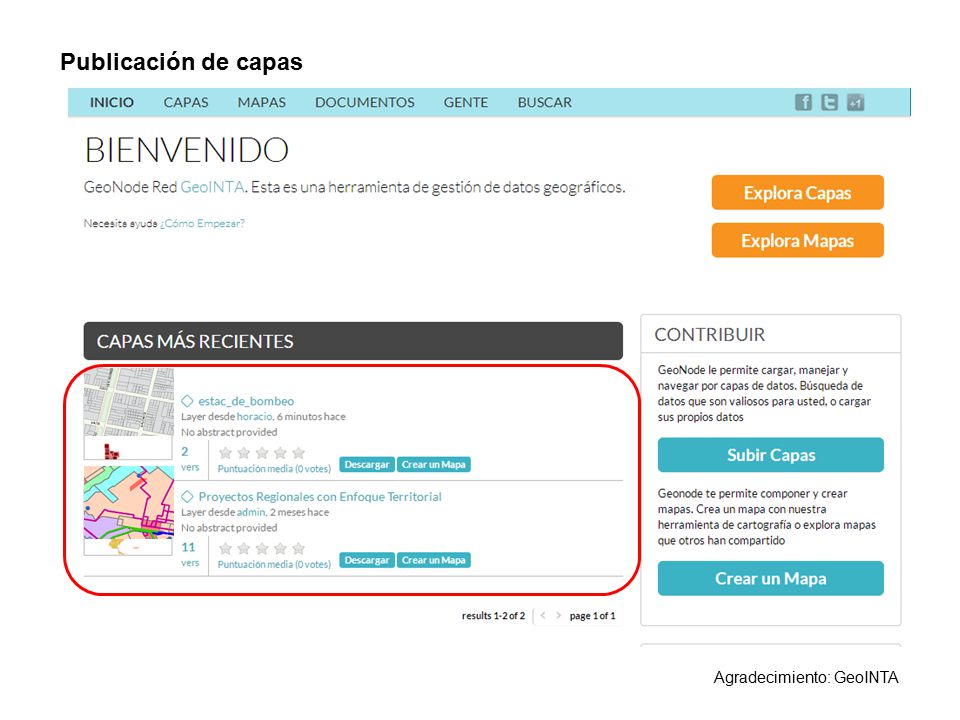Follow the GeoINTA link in the welcome text
The image size is (960, 720).
pos(212,187)
